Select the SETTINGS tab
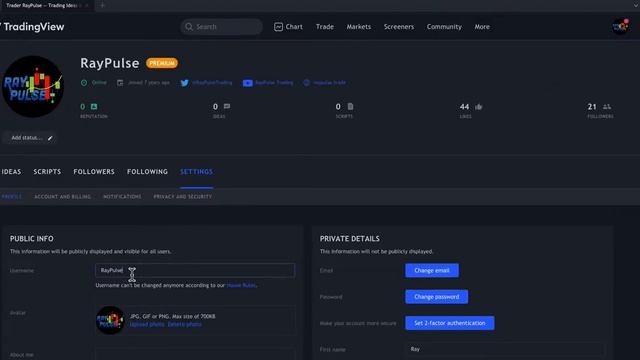This screenshot has height=360, width=640. click(x=196, y=172)
